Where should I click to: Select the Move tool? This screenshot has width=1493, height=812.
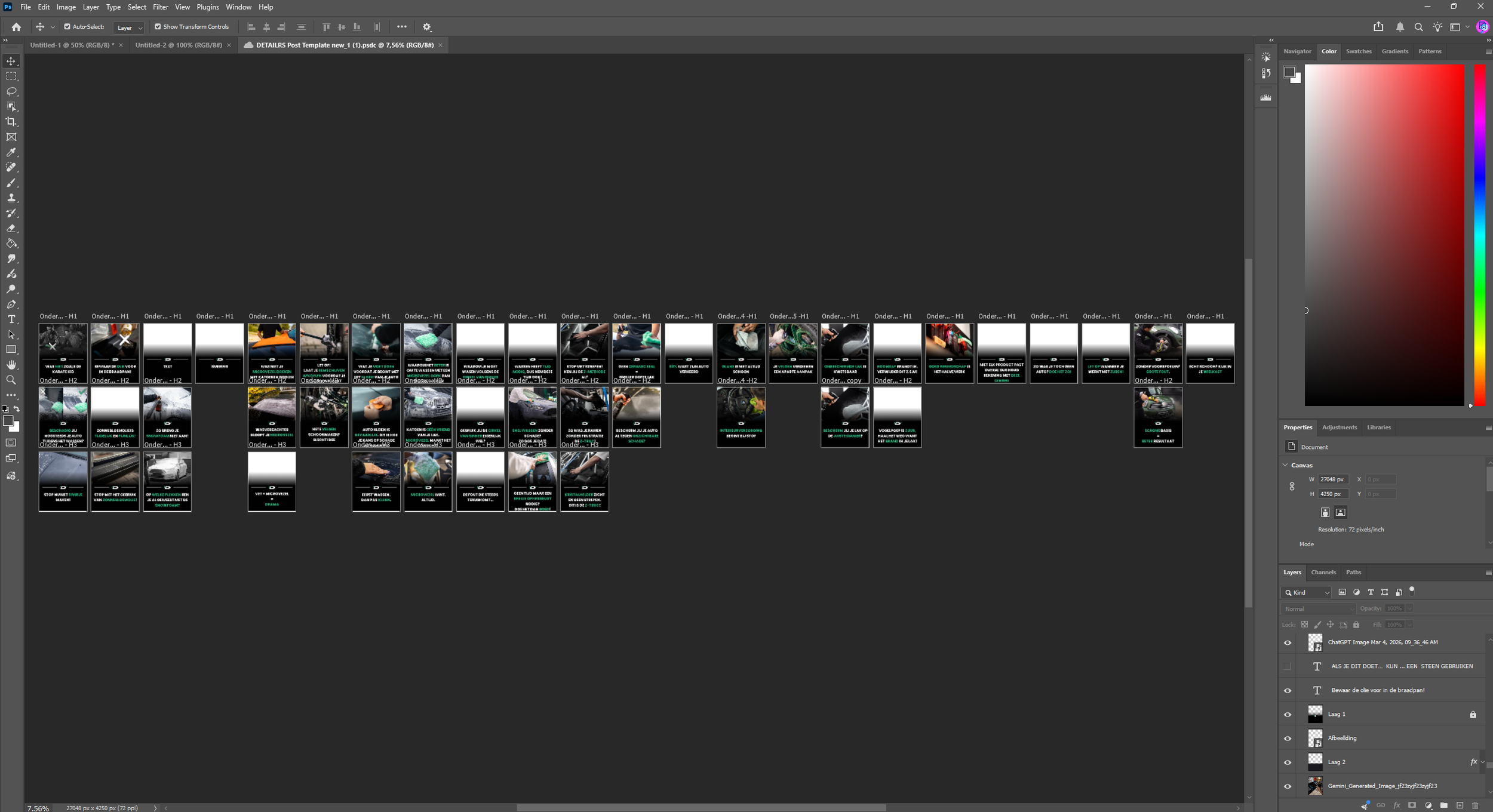11,61
